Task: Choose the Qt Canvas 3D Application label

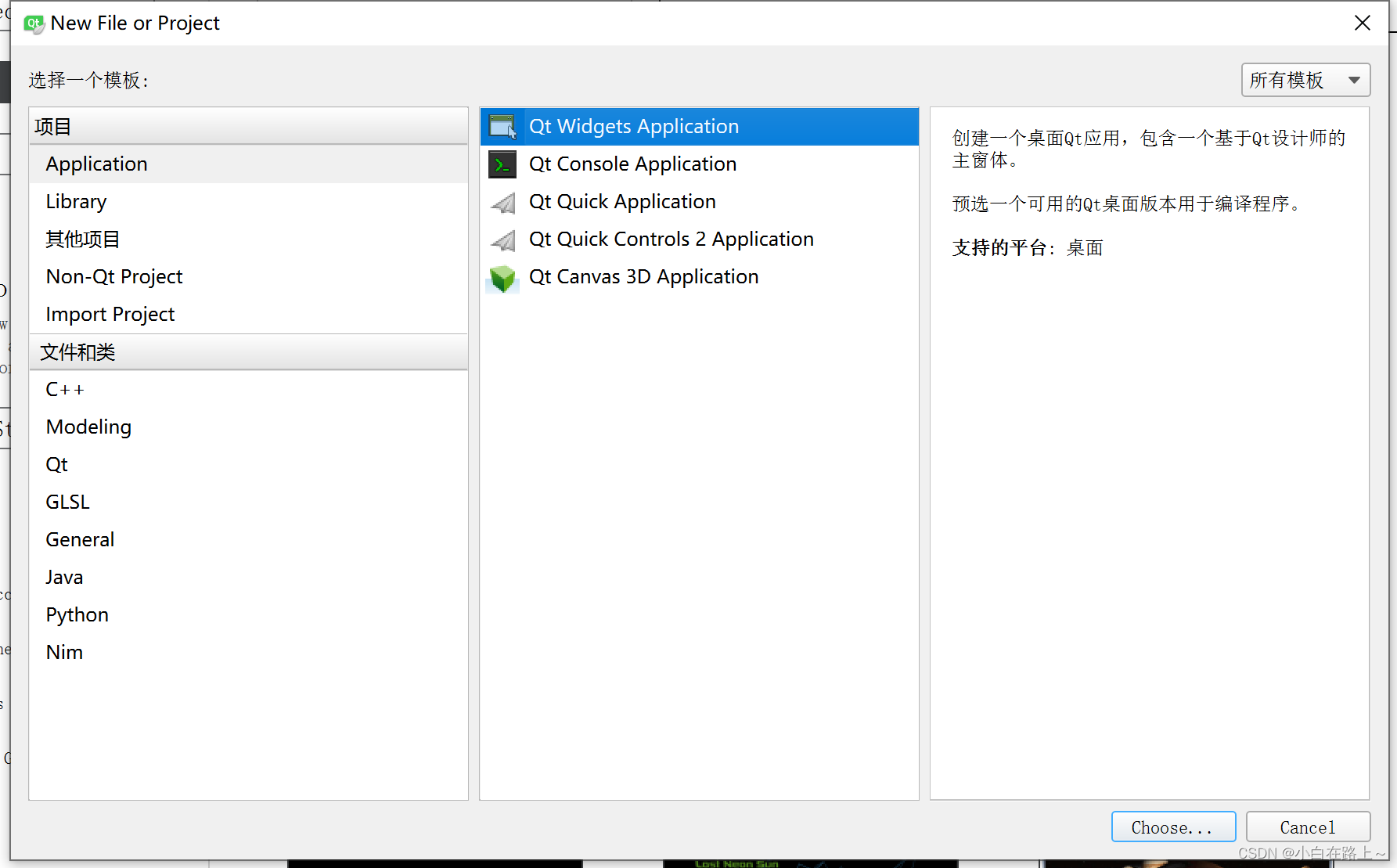Action: (x=643, y=277)
